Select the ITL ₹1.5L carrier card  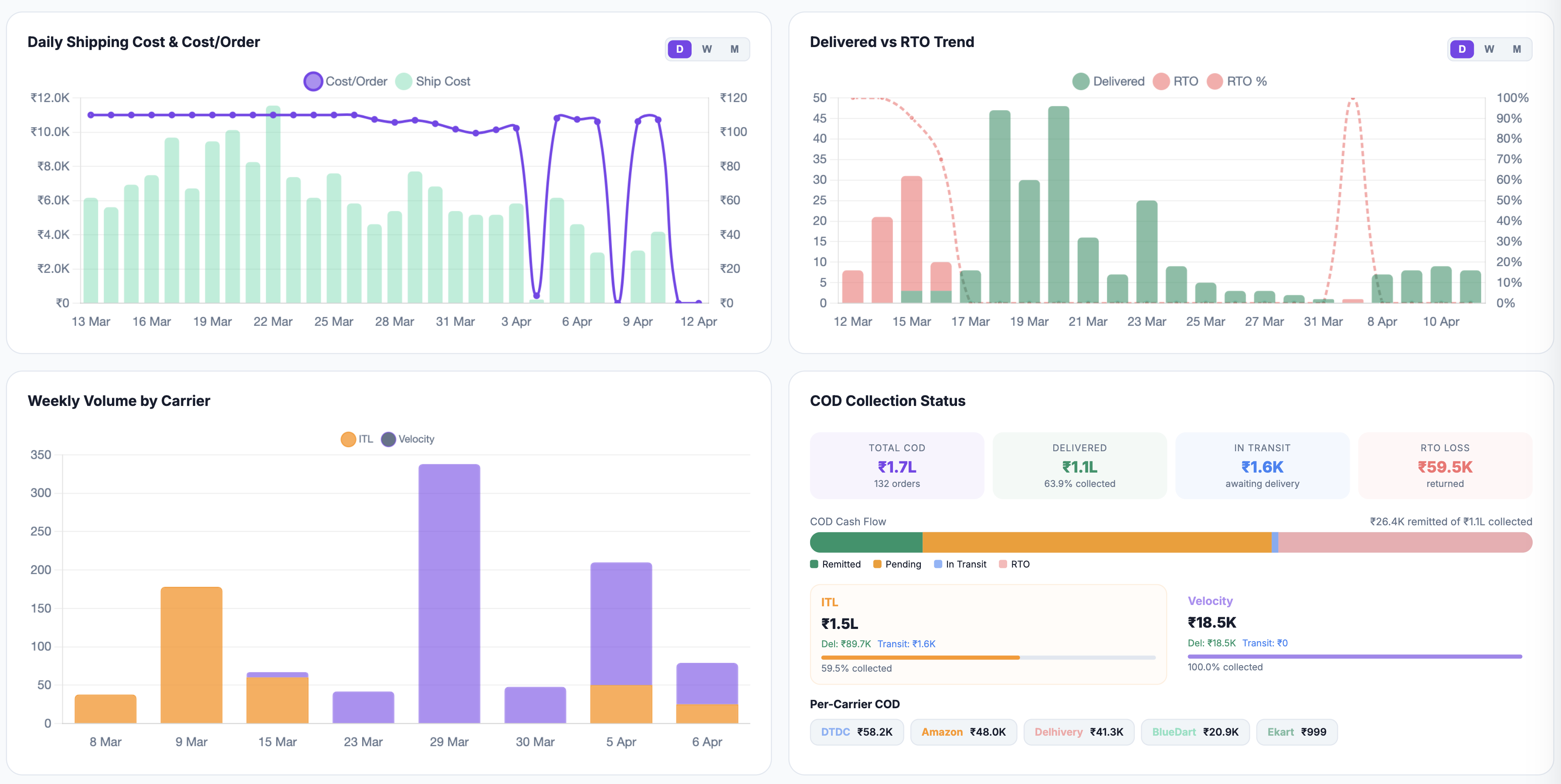[988, 634]
